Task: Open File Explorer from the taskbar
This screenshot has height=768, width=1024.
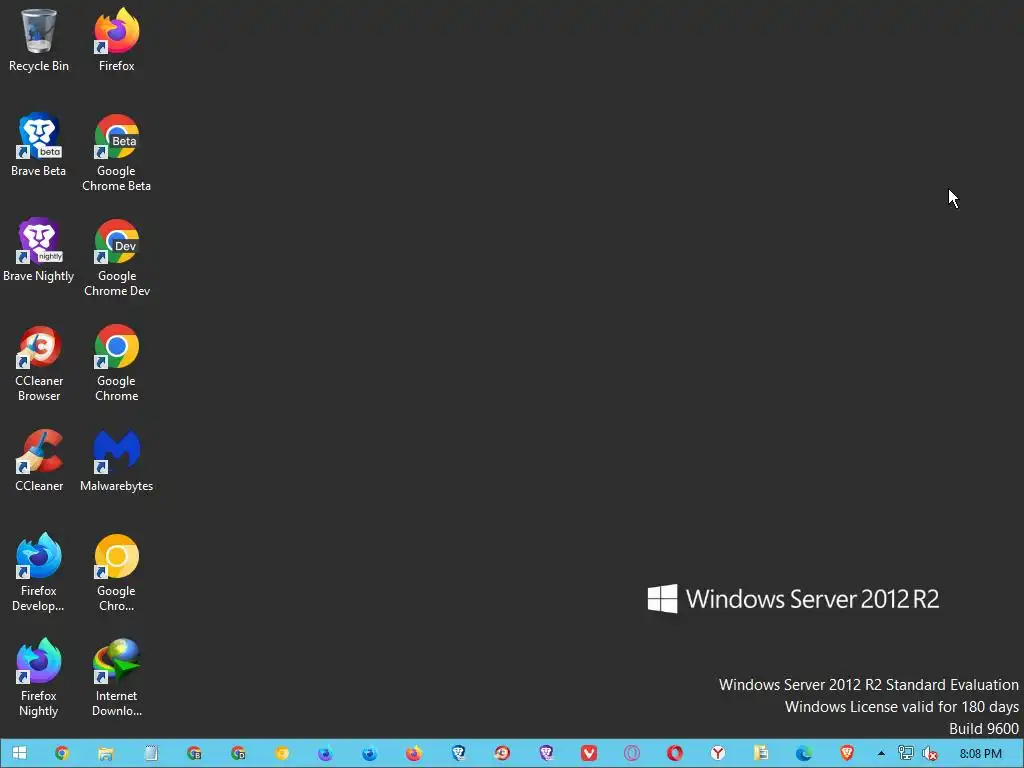Action: click(106, 754)
